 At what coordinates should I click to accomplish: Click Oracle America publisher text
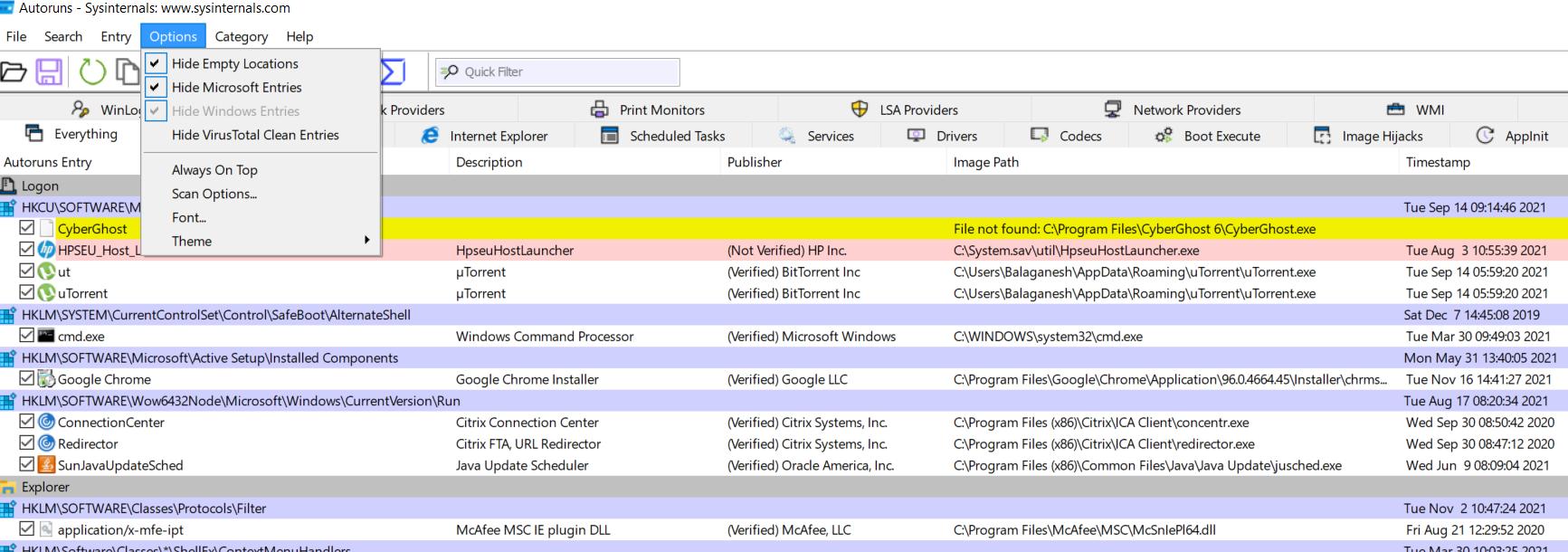point(811,465)
